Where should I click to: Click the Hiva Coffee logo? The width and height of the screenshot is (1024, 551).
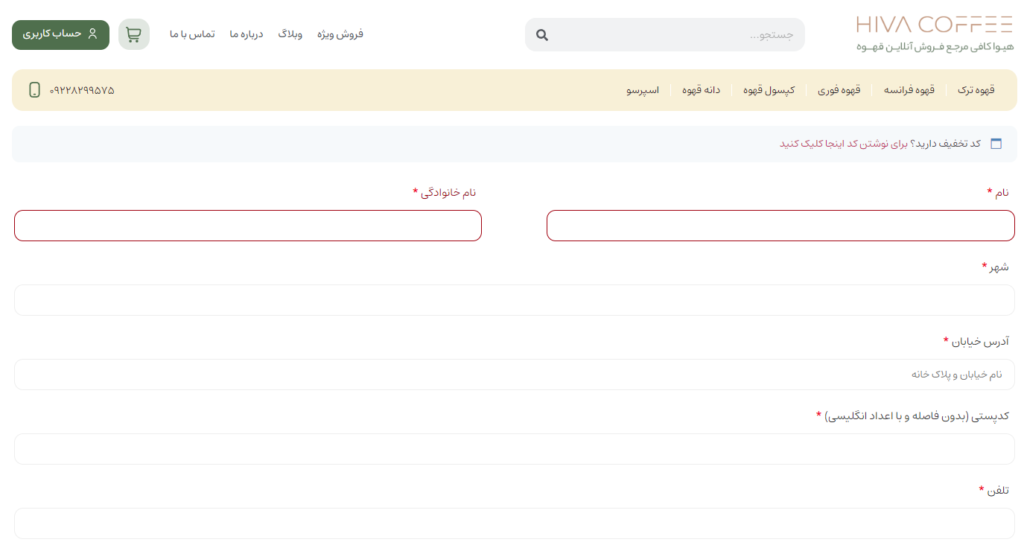click(x=933, y=33)
